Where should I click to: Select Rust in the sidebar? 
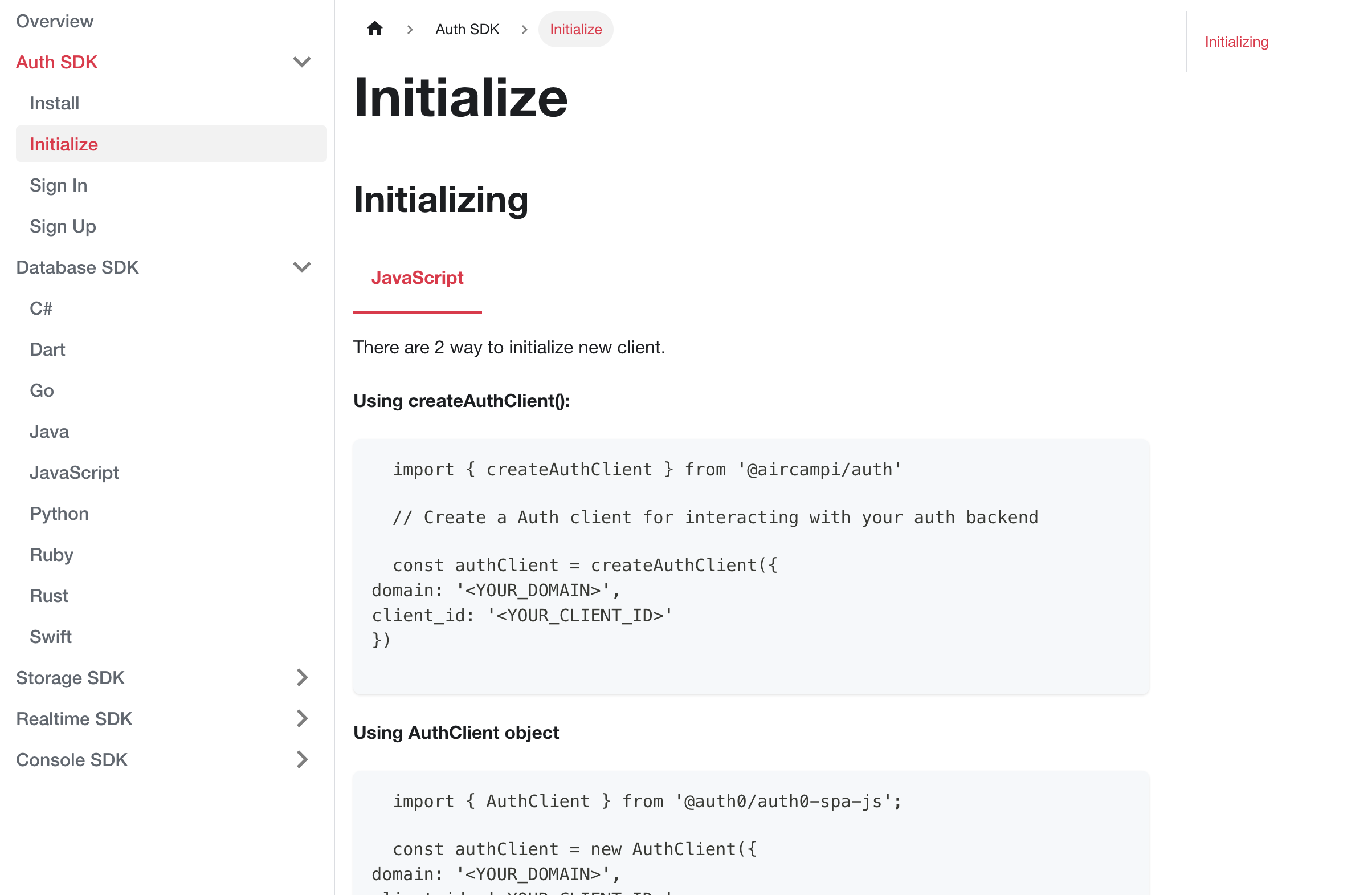pyautogui.click(x=49, y=596)
